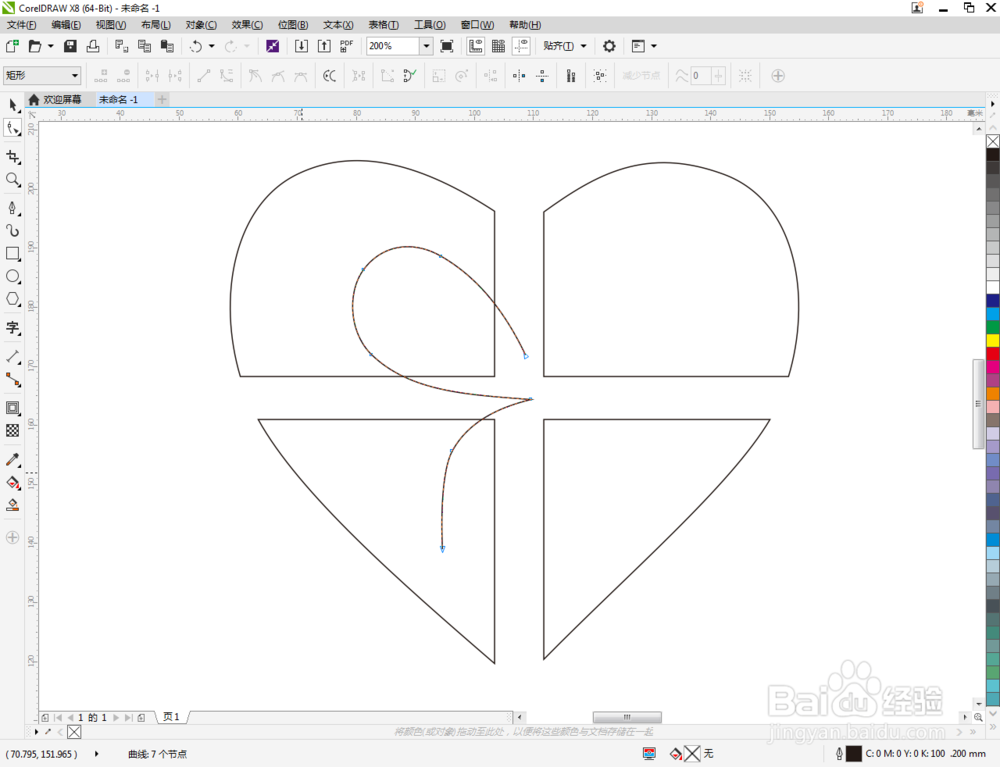Open the 工具(O) menu
Viewport: 1000px width, 767px height.
coord(430,25)
